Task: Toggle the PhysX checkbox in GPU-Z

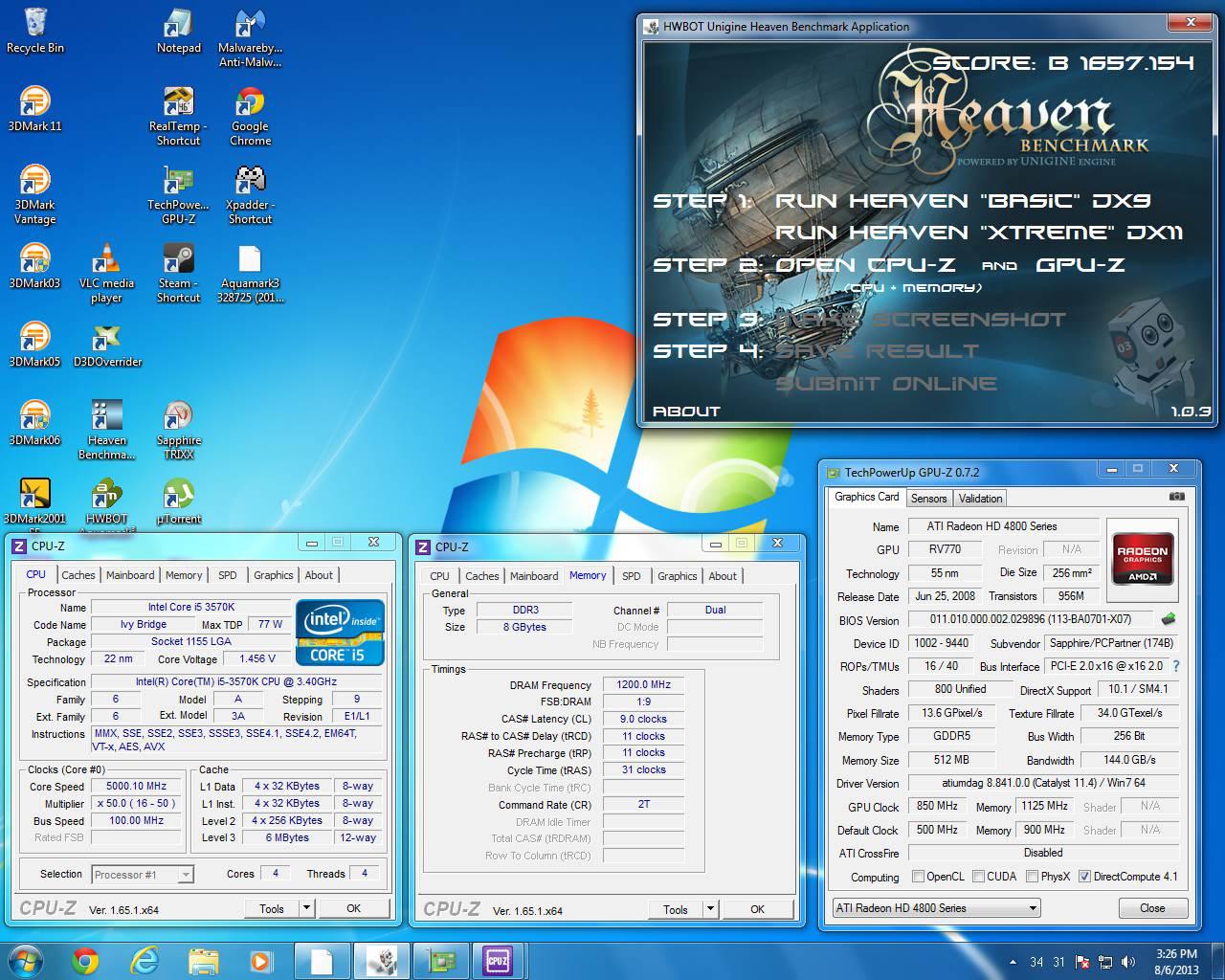Action: coord(1033,876)
